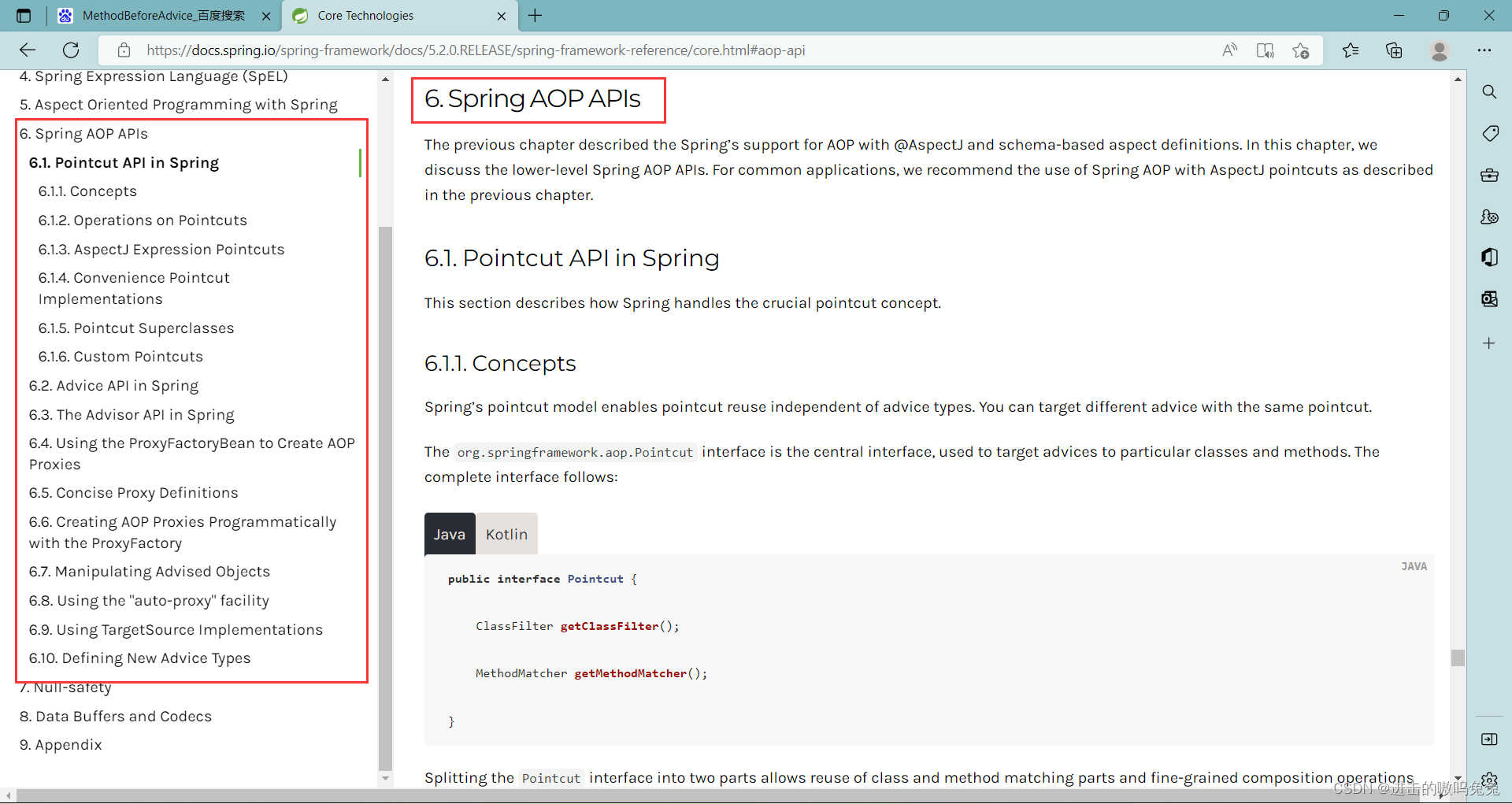This screenshot has width=1512, height=804.
Task: Open sidebar Tools briefcase icon
Action: click(1489, 175)
